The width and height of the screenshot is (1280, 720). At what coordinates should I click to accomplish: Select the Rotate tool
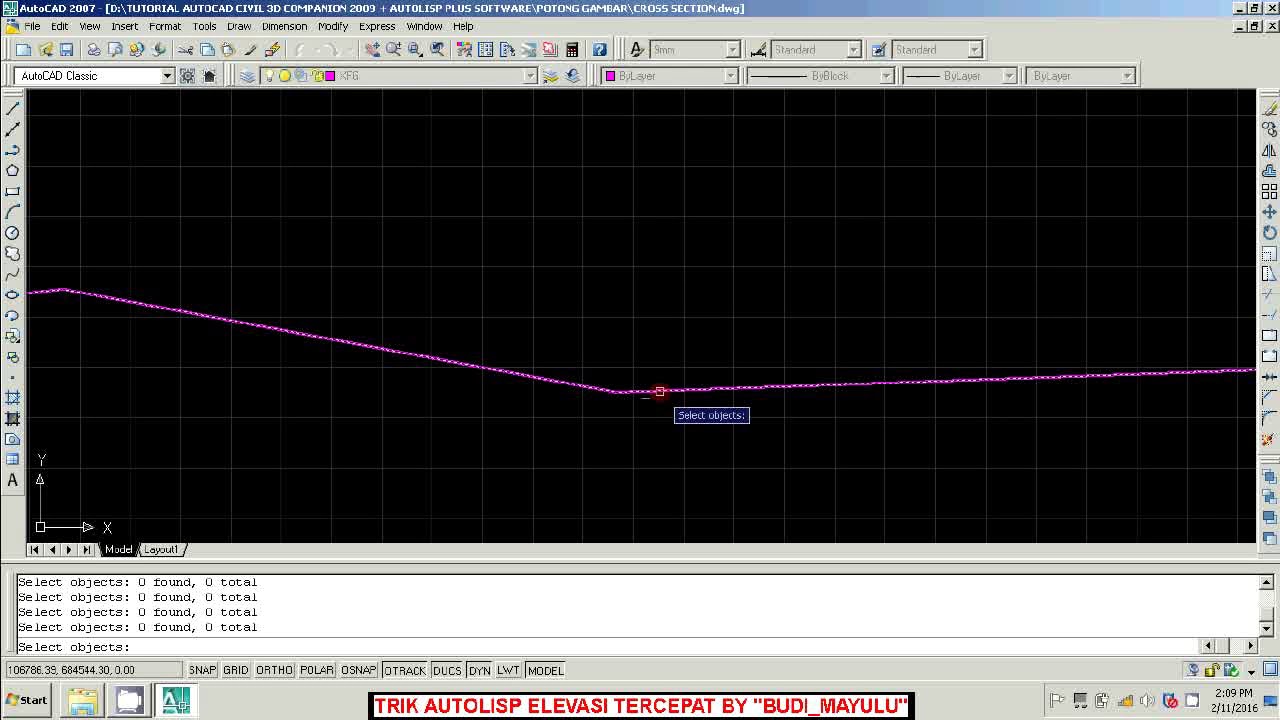pyautogui.click(x=1269, y=233)
